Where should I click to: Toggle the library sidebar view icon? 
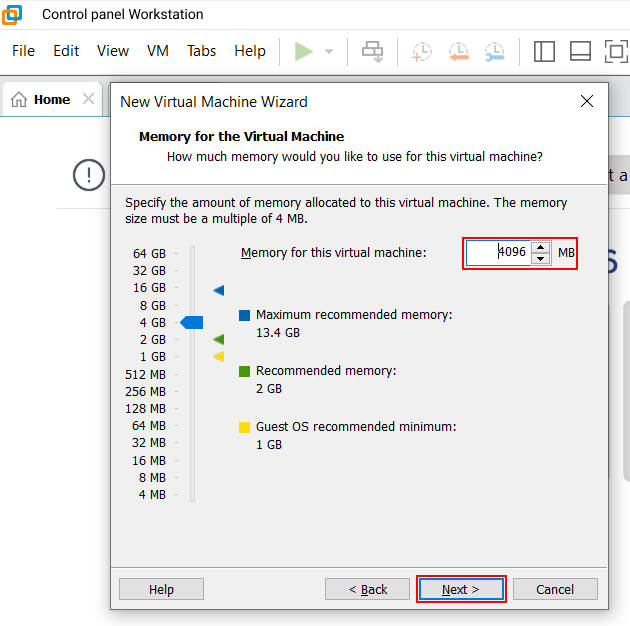pyautogui.click(x=544, y=51)
